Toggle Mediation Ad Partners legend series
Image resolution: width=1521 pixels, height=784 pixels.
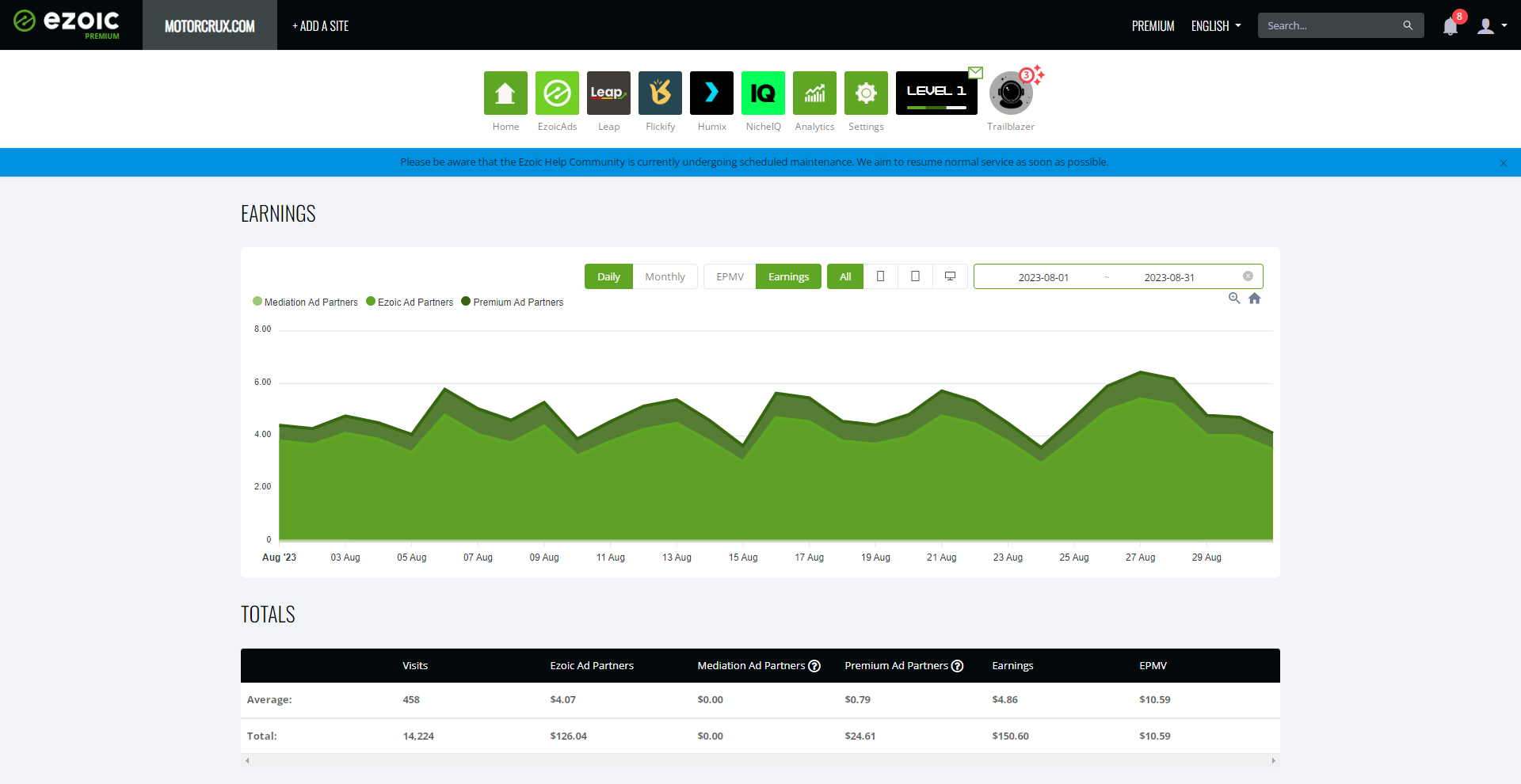point(305,302)
